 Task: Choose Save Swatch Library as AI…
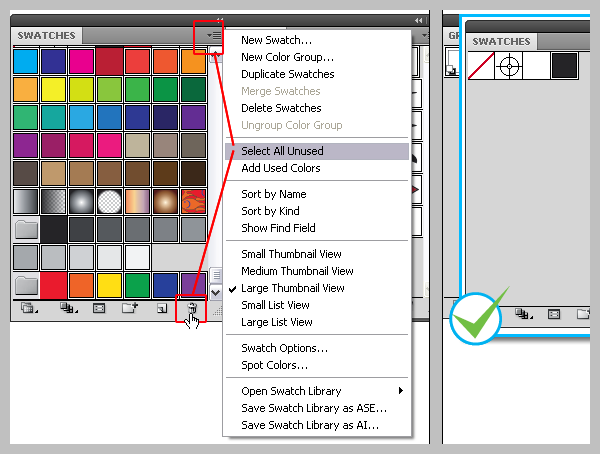pyautogui.click(x=310, y=425)
